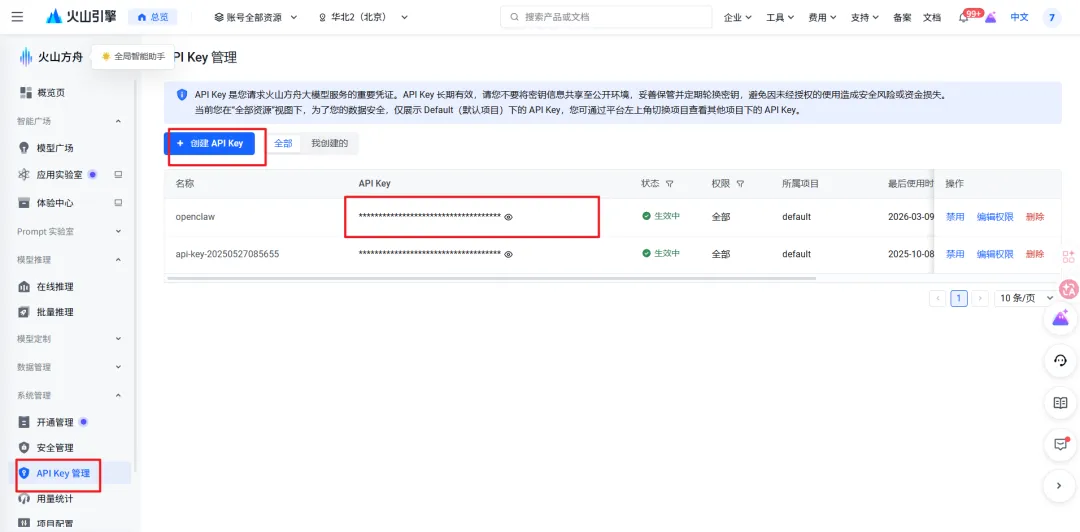The width and height of the screenshot is (1080, 532).
Task: Click 编辑权限 for the openclaw key
Action: pyautogui.click(x=995, y=216)
